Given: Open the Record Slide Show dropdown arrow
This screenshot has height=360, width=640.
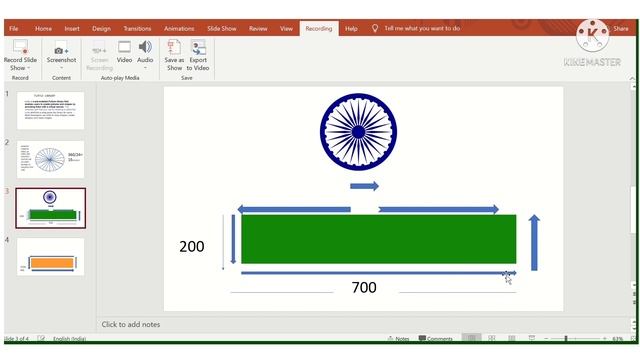Looking at the screenshot, I should click(x=29, y=68).
